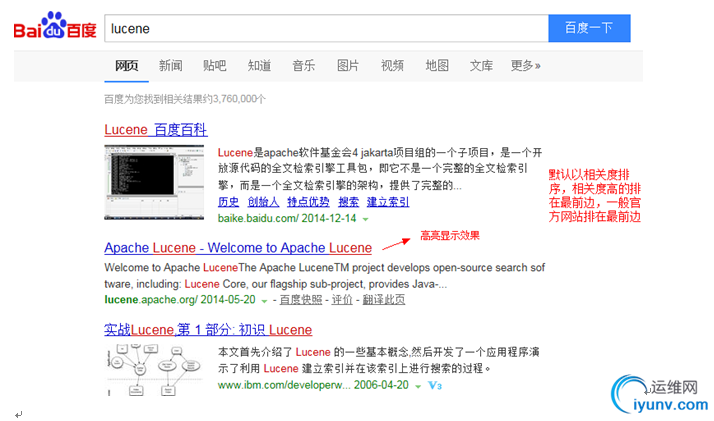714x421 pixels.
Task: Open the 文库 tab
Action: (x=481, y=66)
